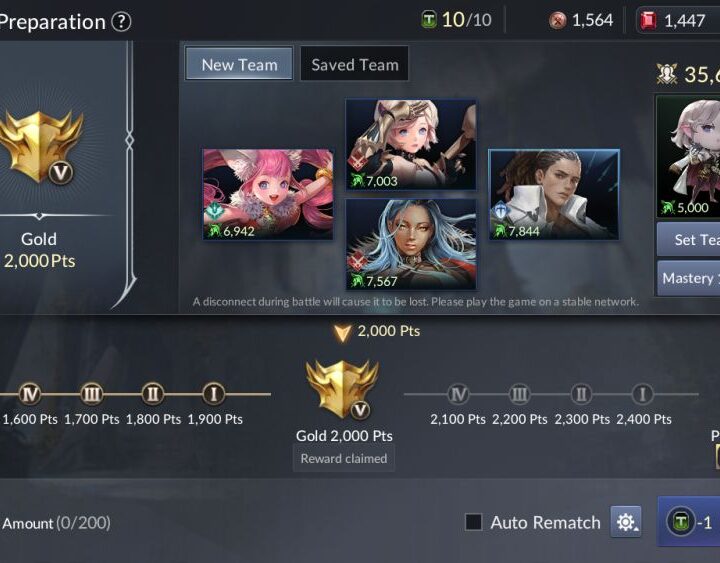Click the Set Team button
Screen dimensions: 720x563
pos(688,239)
